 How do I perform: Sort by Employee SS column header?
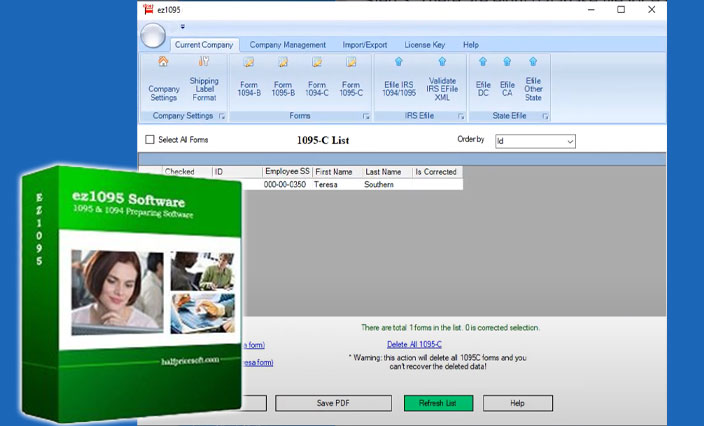(x=287, y=172)
